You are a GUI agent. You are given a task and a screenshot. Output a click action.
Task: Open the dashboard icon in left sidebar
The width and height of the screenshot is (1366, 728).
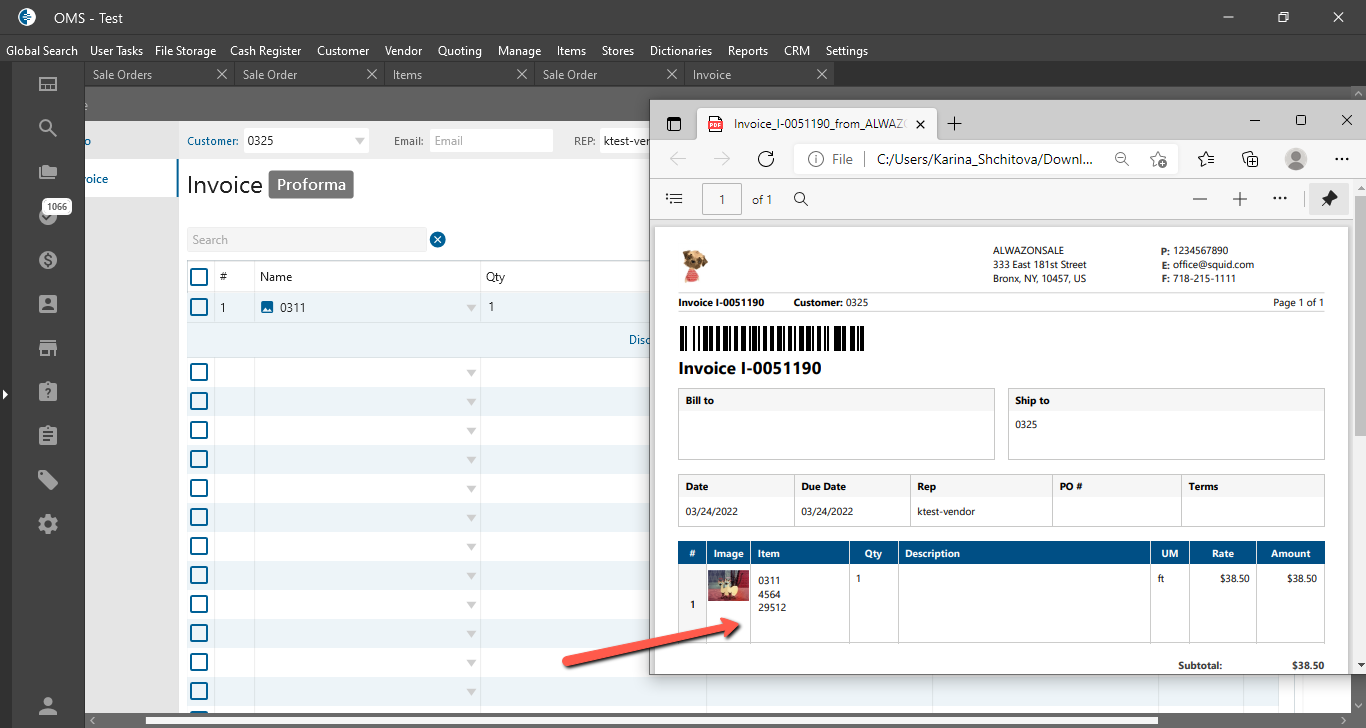point(48,84)
